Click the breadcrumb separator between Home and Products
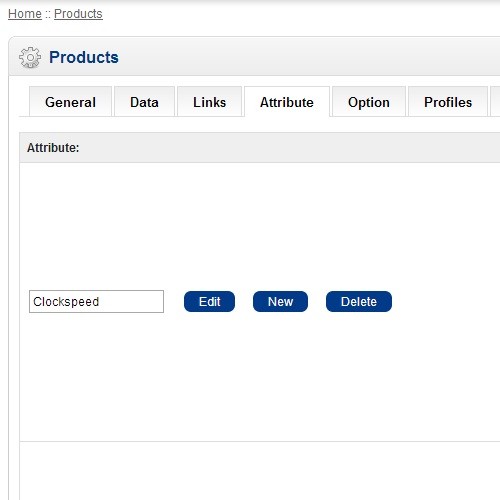Image resolution: width=500 pixels, height=500 pixels. (x=48, y=14)
